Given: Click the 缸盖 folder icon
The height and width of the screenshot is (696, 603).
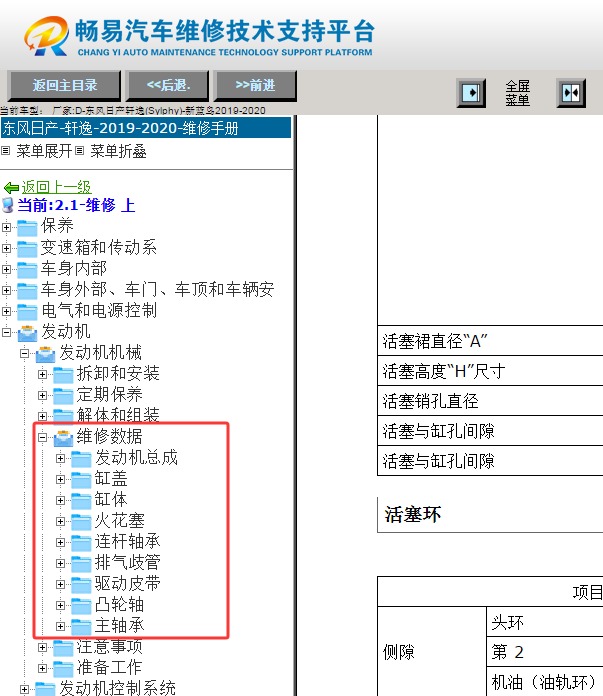Looking at the screenshot, I should click(81, 480).
